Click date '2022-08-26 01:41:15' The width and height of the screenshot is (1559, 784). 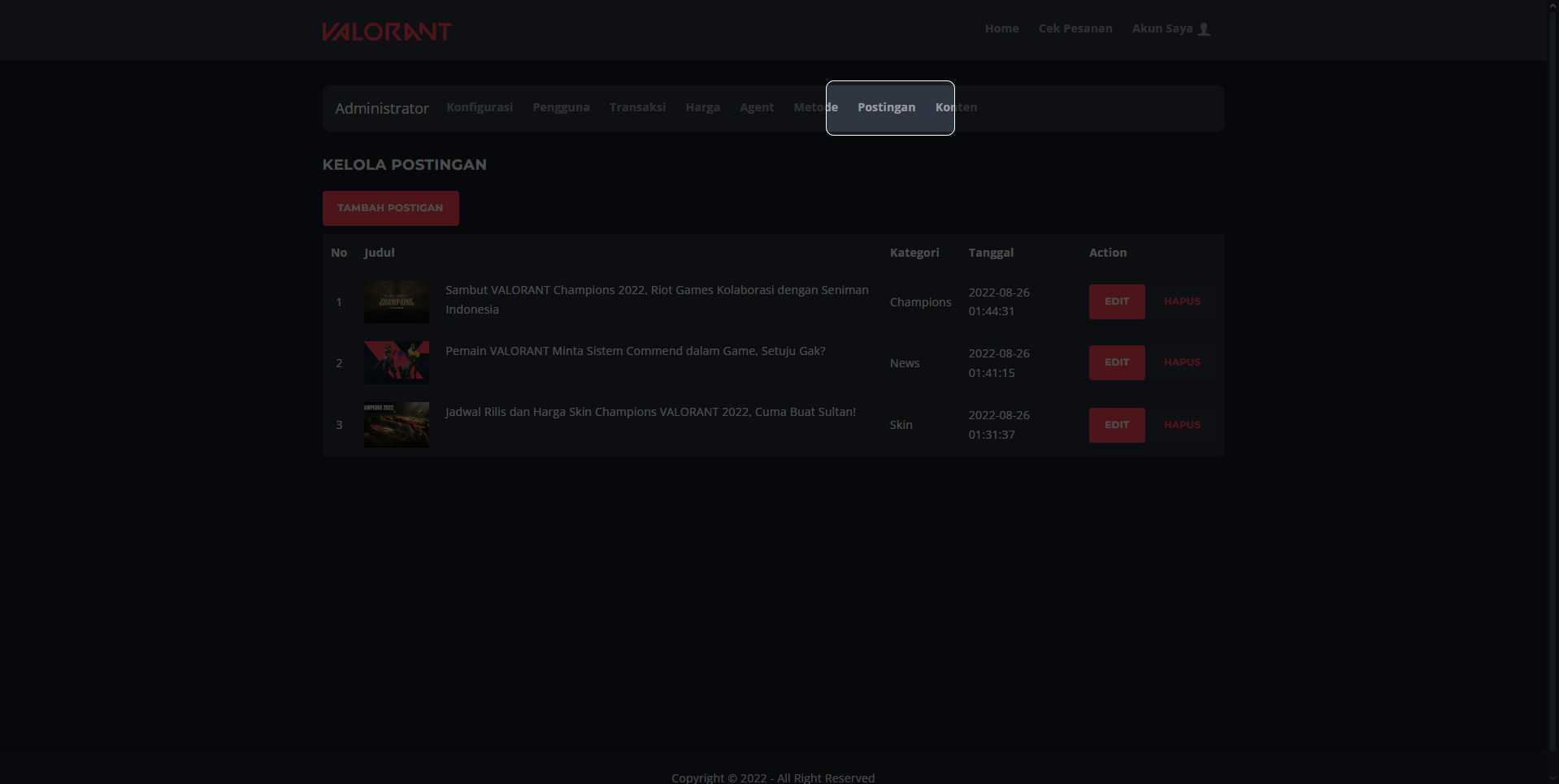pyautogui.click(x=999, y=363)
